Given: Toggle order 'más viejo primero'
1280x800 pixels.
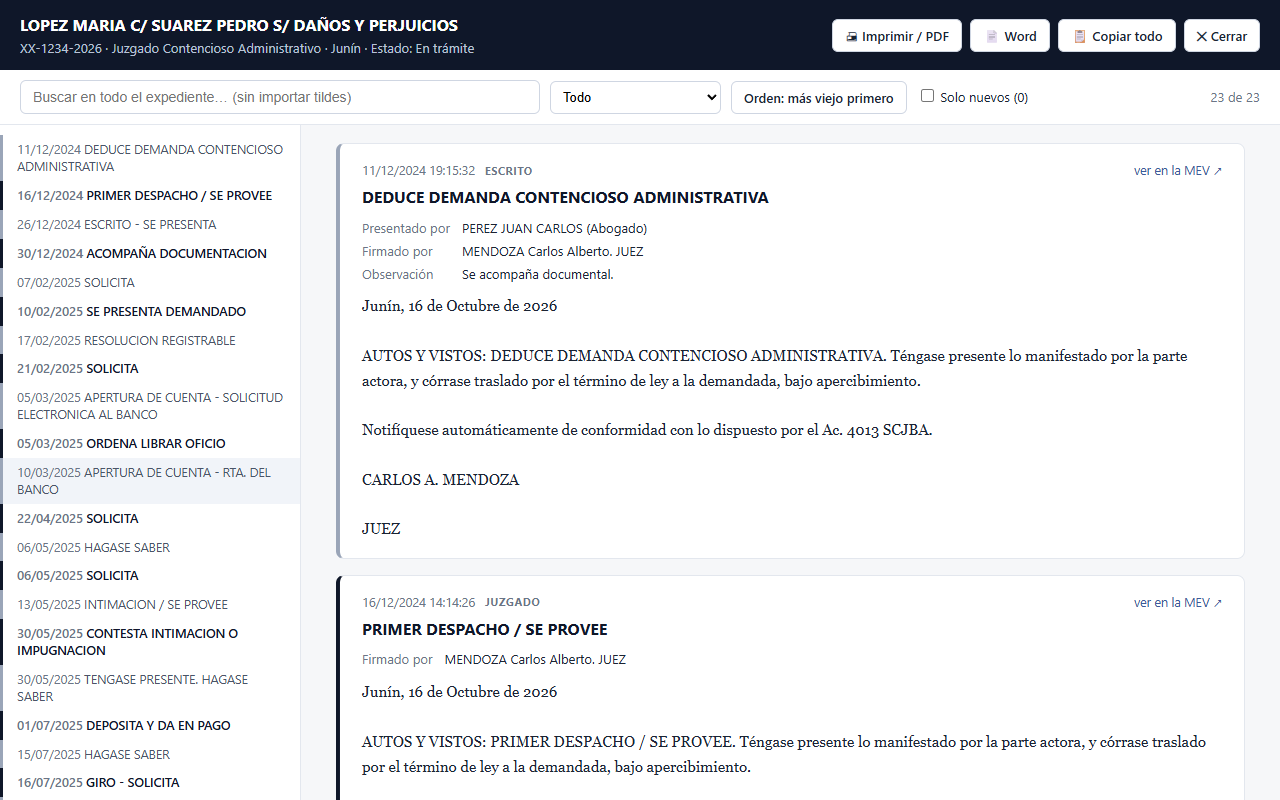Looking at the screenshot, I should 819,98.
